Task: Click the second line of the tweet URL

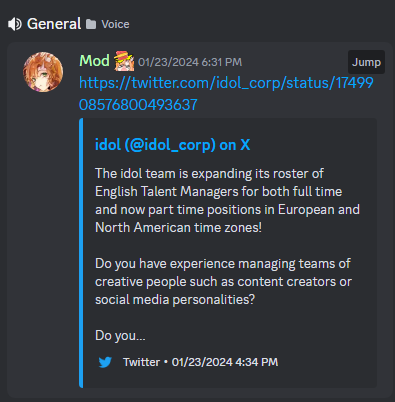Action: pyautogui.click(x=138, y=105)
